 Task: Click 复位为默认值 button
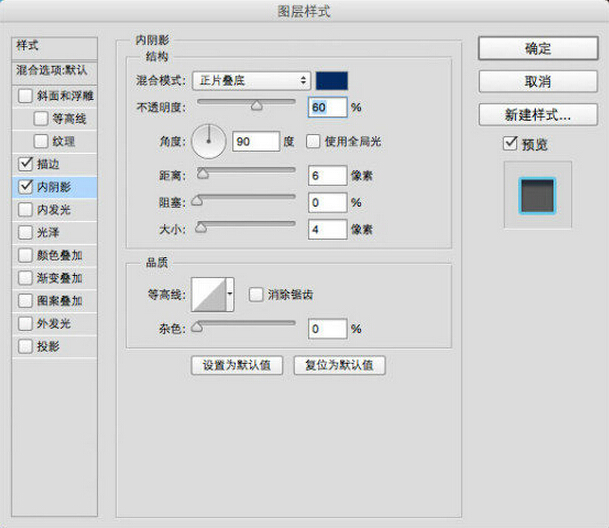click(339, 365)
